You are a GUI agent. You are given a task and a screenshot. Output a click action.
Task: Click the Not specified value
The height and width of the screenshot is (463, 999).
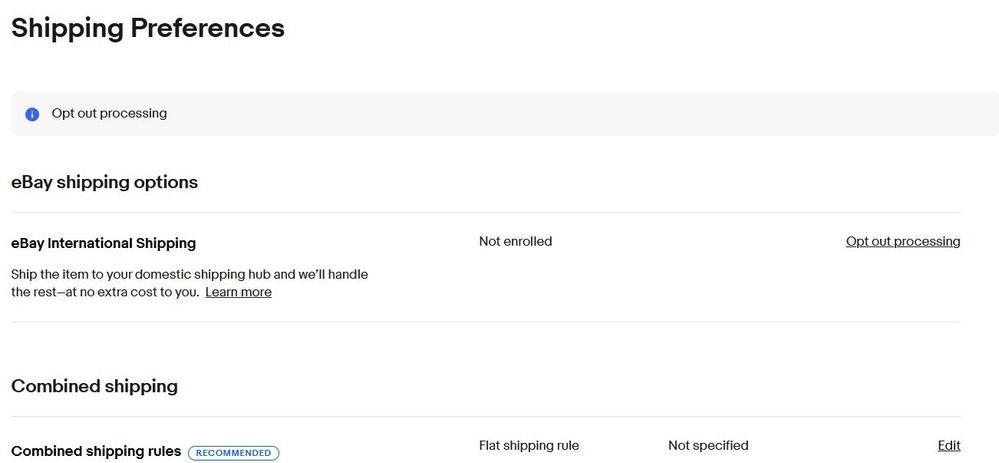(x=708, y=445)
